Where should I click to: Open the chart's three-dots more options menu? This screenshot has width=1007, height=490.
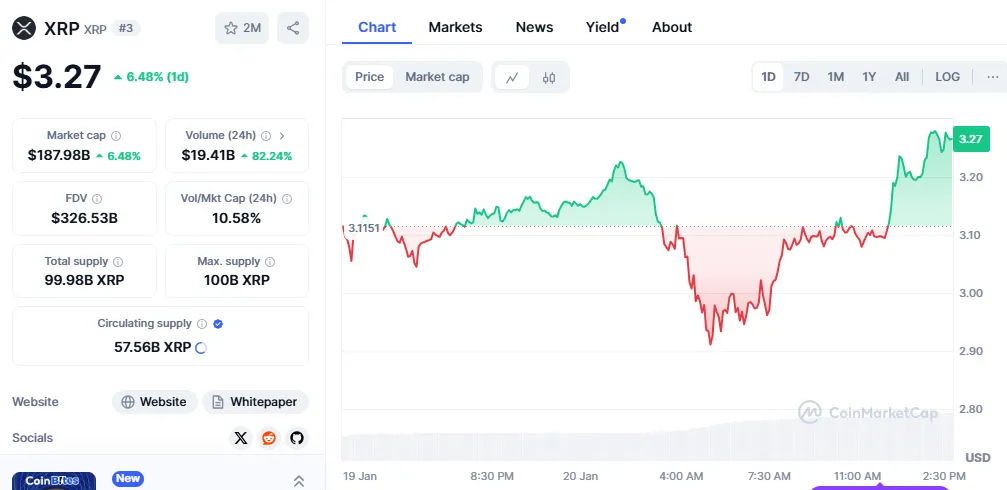coord(992,77)
